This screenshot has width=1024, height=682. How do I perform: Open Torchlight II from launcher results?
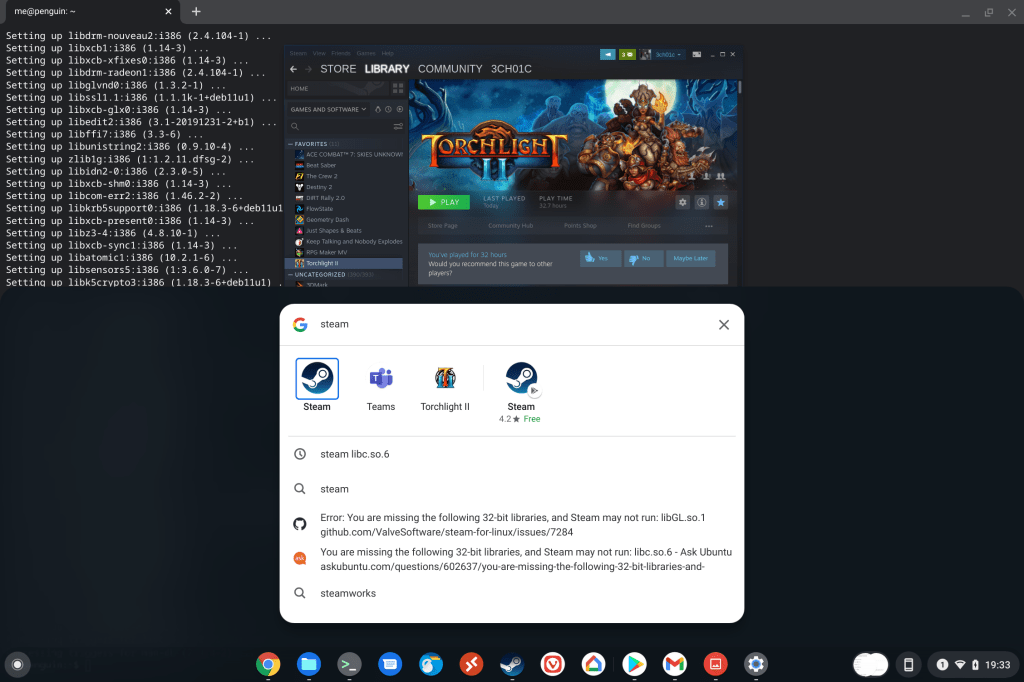(x=445, y=385)
